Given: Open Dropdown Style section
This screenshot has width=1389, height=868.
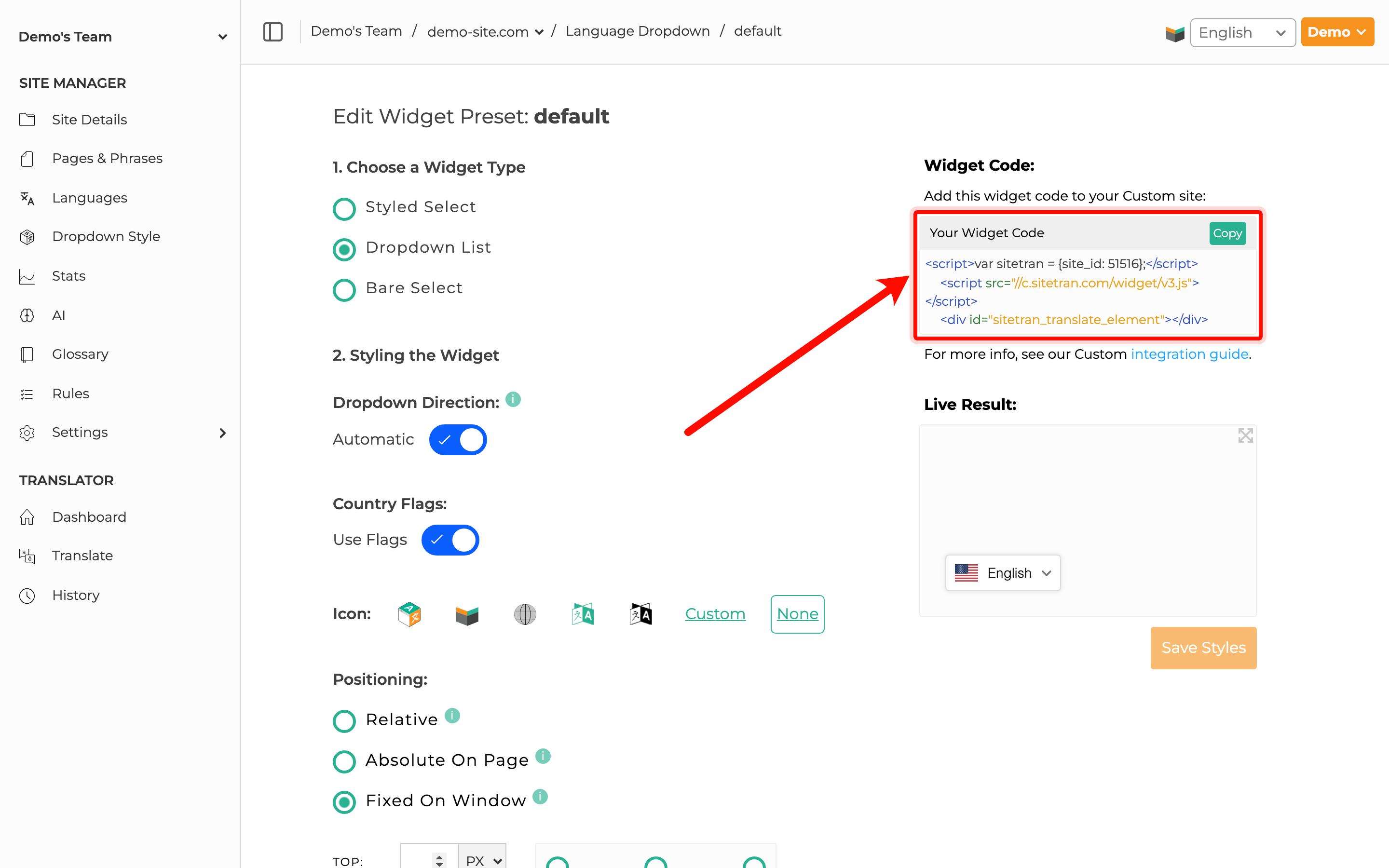Looking at the screenshot, I should tap(106, 236).
